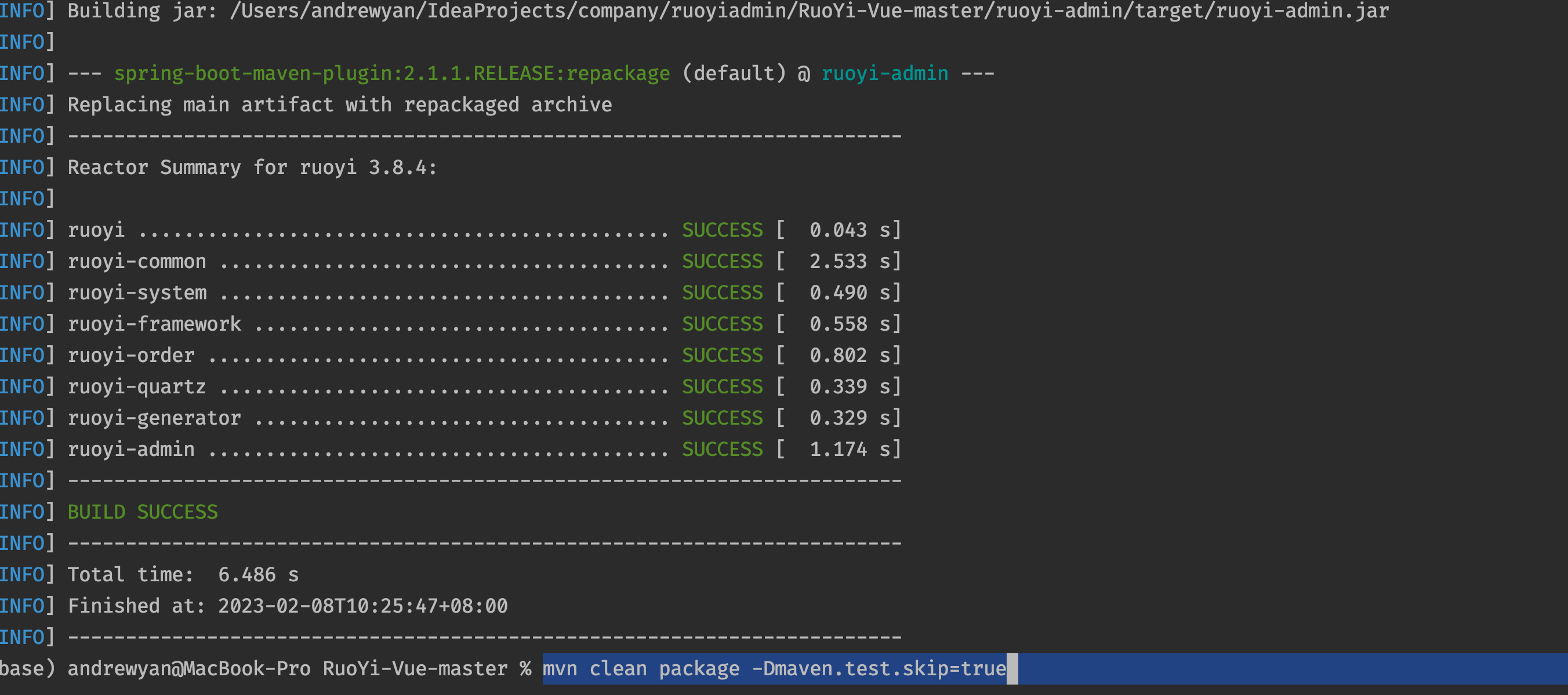Click SUCCESS status on the ruoyi-common row

(722, 261)
